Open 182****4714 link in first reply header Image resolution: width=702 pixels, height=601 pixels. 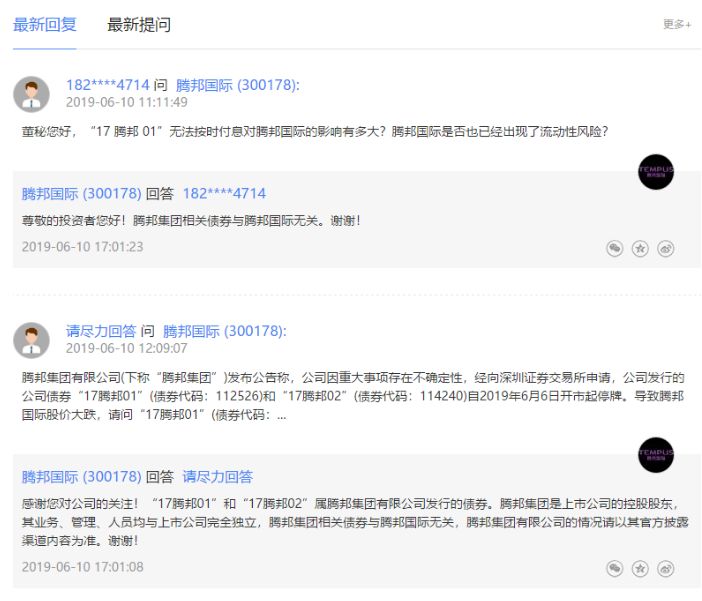click(224, 193)
